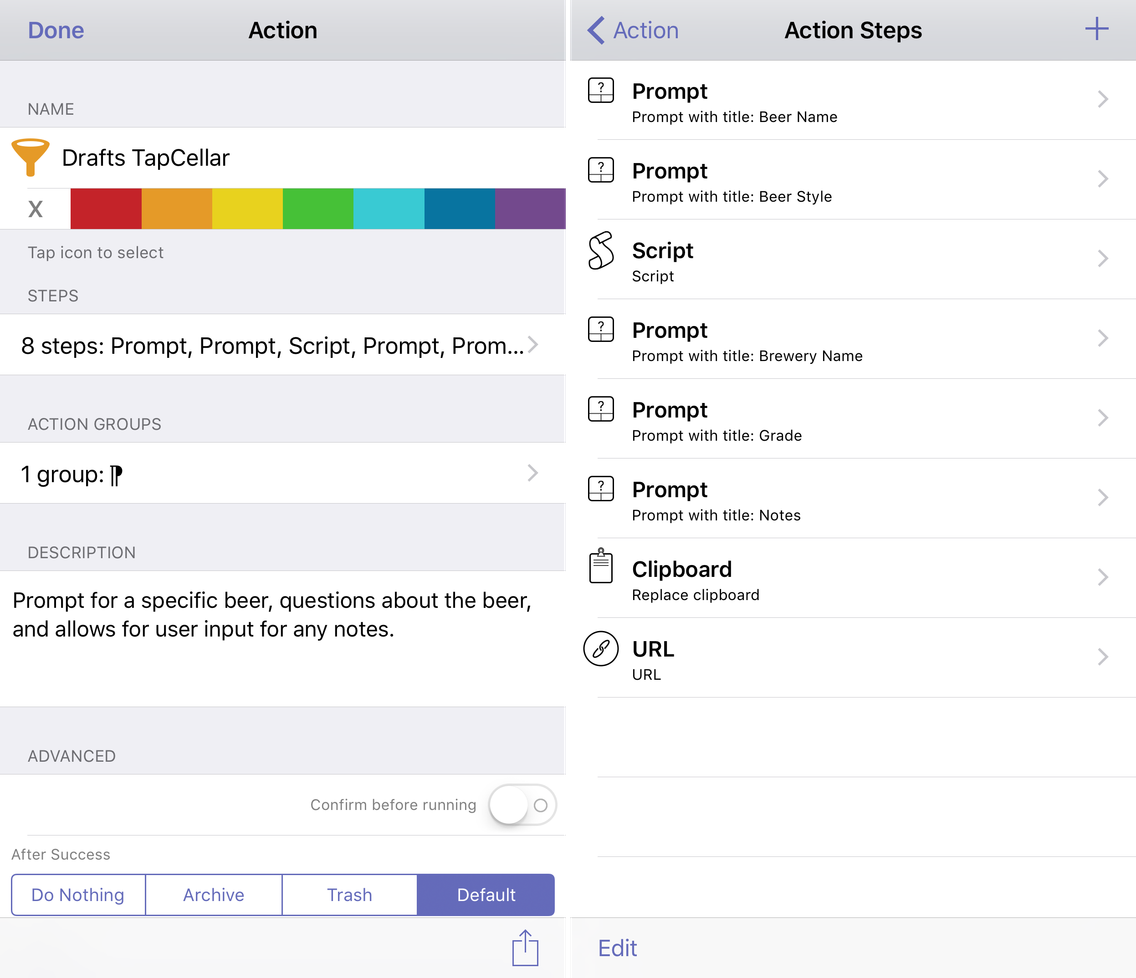Open Prompt with title: Grade chevron

click(1102, 418)
